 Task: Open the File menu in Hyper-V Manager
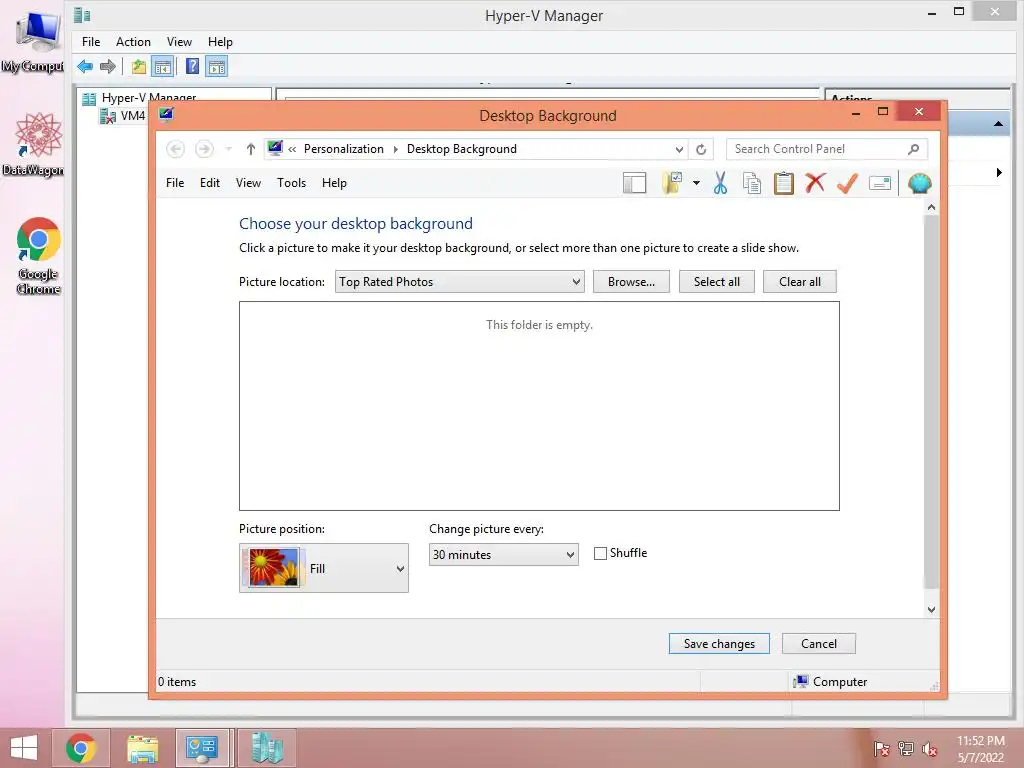tap(91, 42)
